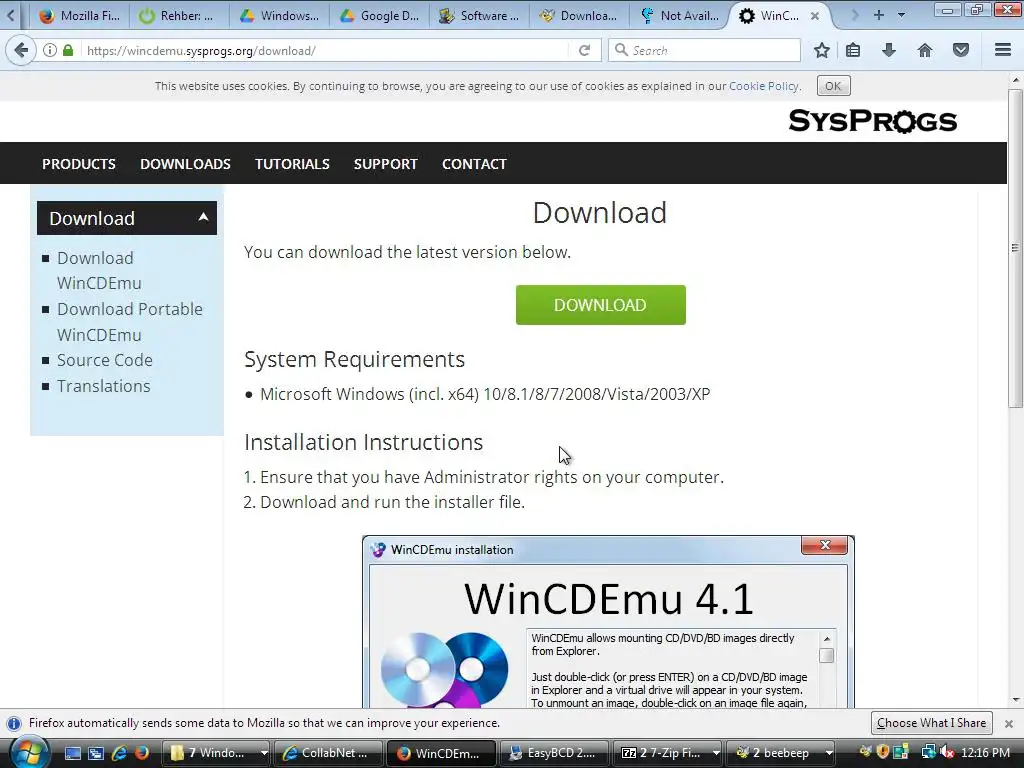Launch Internet Explorer from quick launch

click(119, 753)
